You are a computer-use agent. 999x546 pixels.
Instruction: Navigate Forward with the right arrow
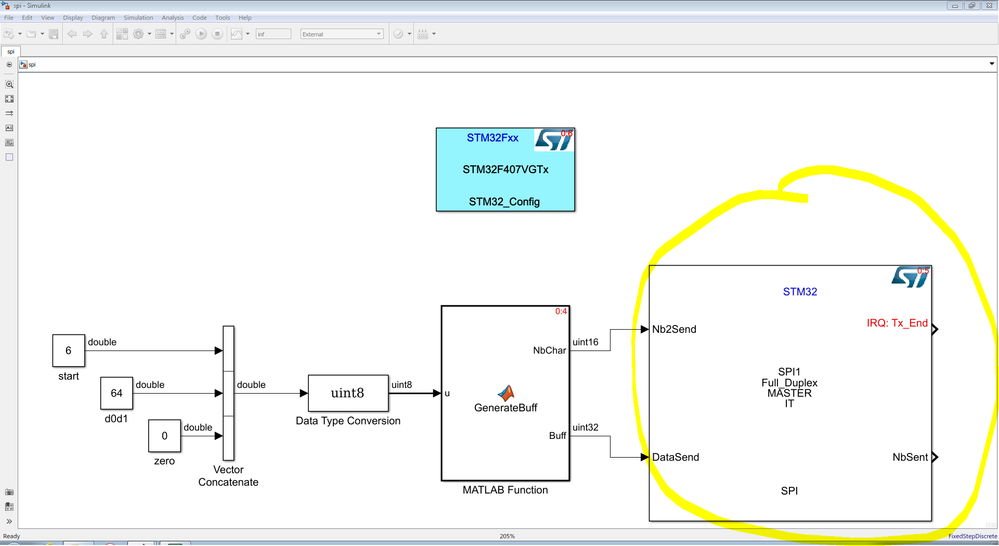pos(88,34)
